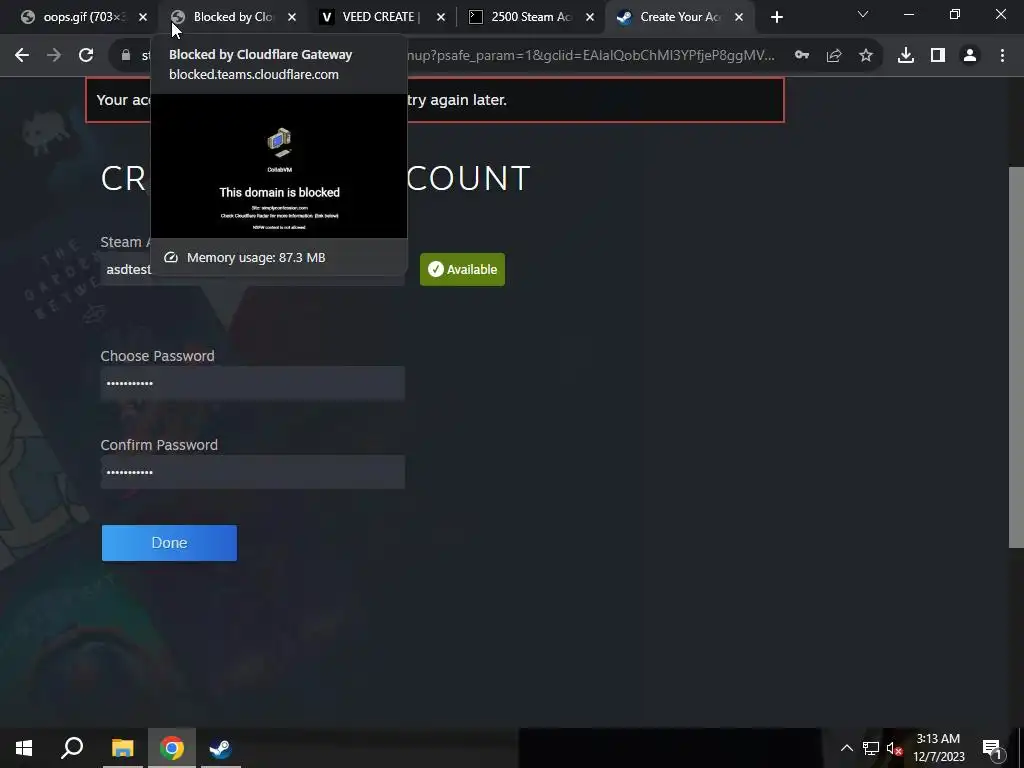This screenshot has width=1024, height=768.
Task: Close the 2500 Steam Accounts tab
Action: 590,18
